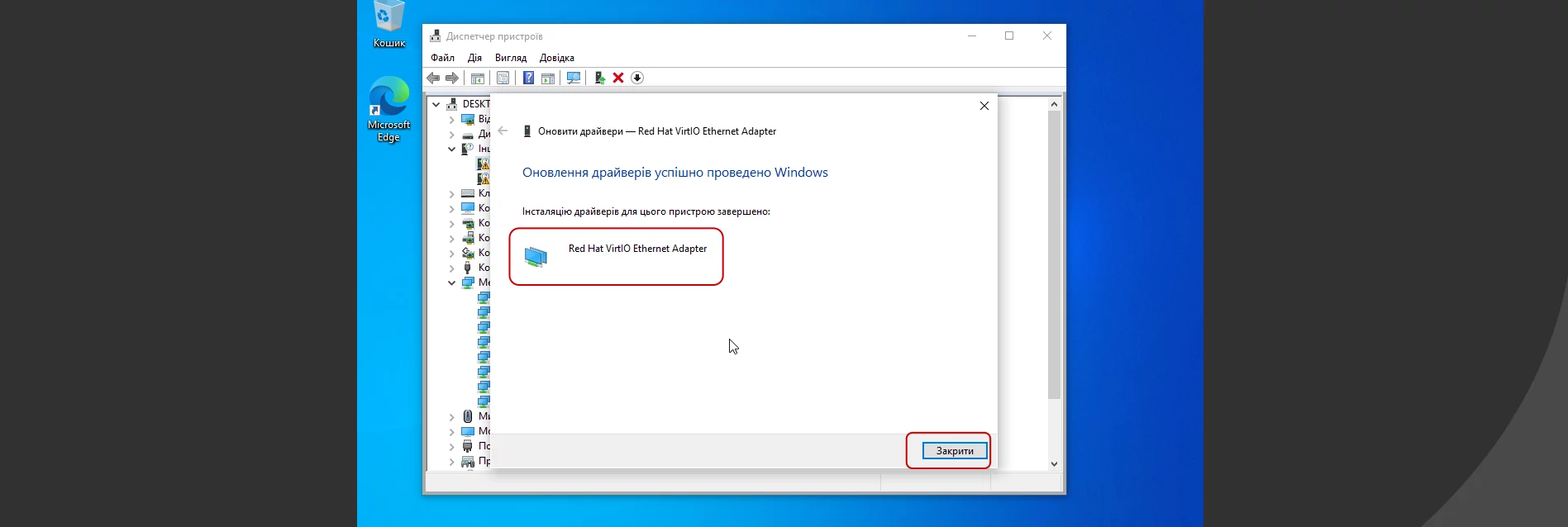Maximize the Диспетчер пристроїв window
The image size is (1568, 527).
click(1009, 36)
